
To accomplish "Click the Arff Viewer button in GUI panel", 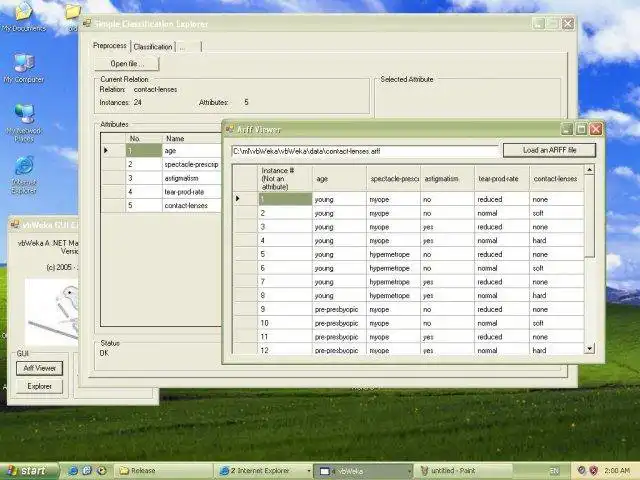I will pos(40,368).
